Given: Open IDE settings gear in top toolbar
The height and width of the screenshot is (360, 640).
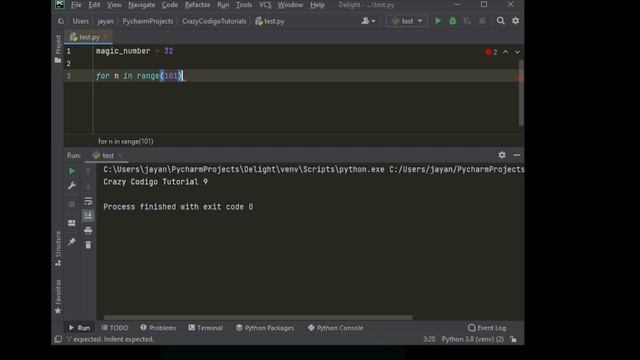Looking at the screenshot, I should pos(516,21).
